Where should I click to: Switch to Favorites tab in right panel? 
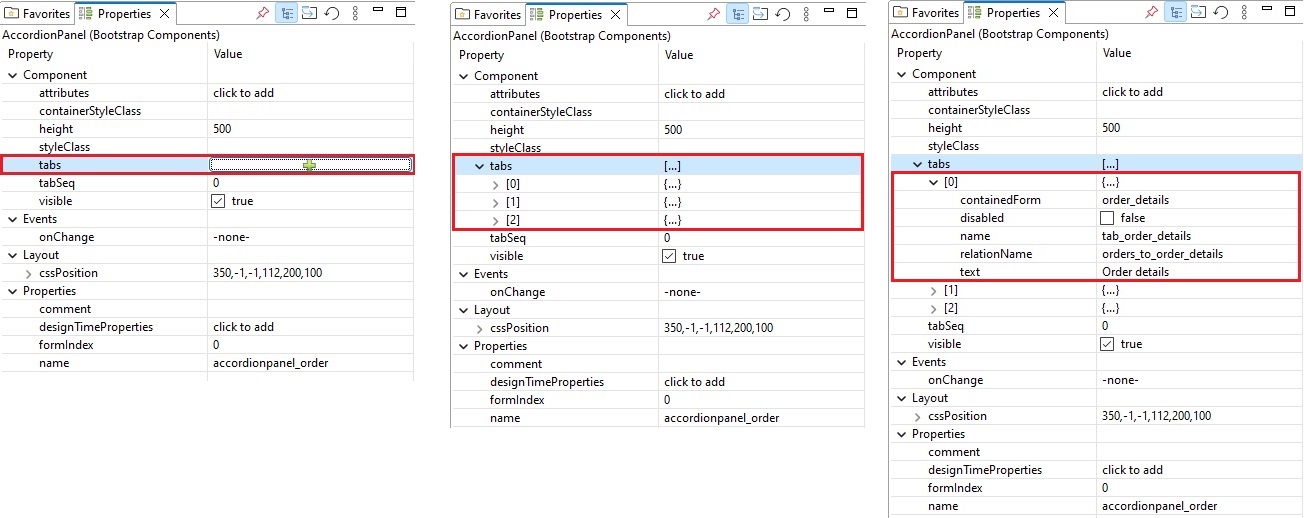click(926, 13)
